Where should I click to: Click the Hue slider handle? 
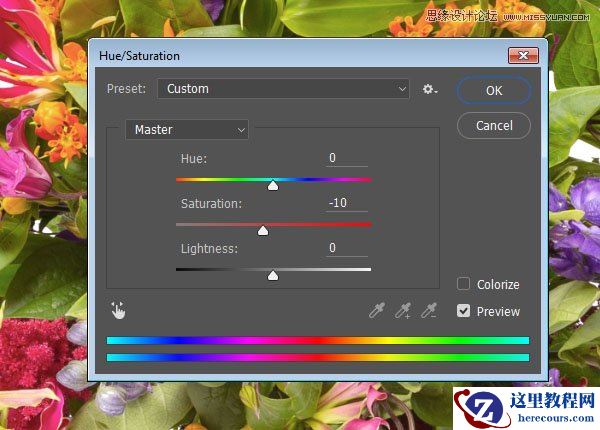point(273,186)
